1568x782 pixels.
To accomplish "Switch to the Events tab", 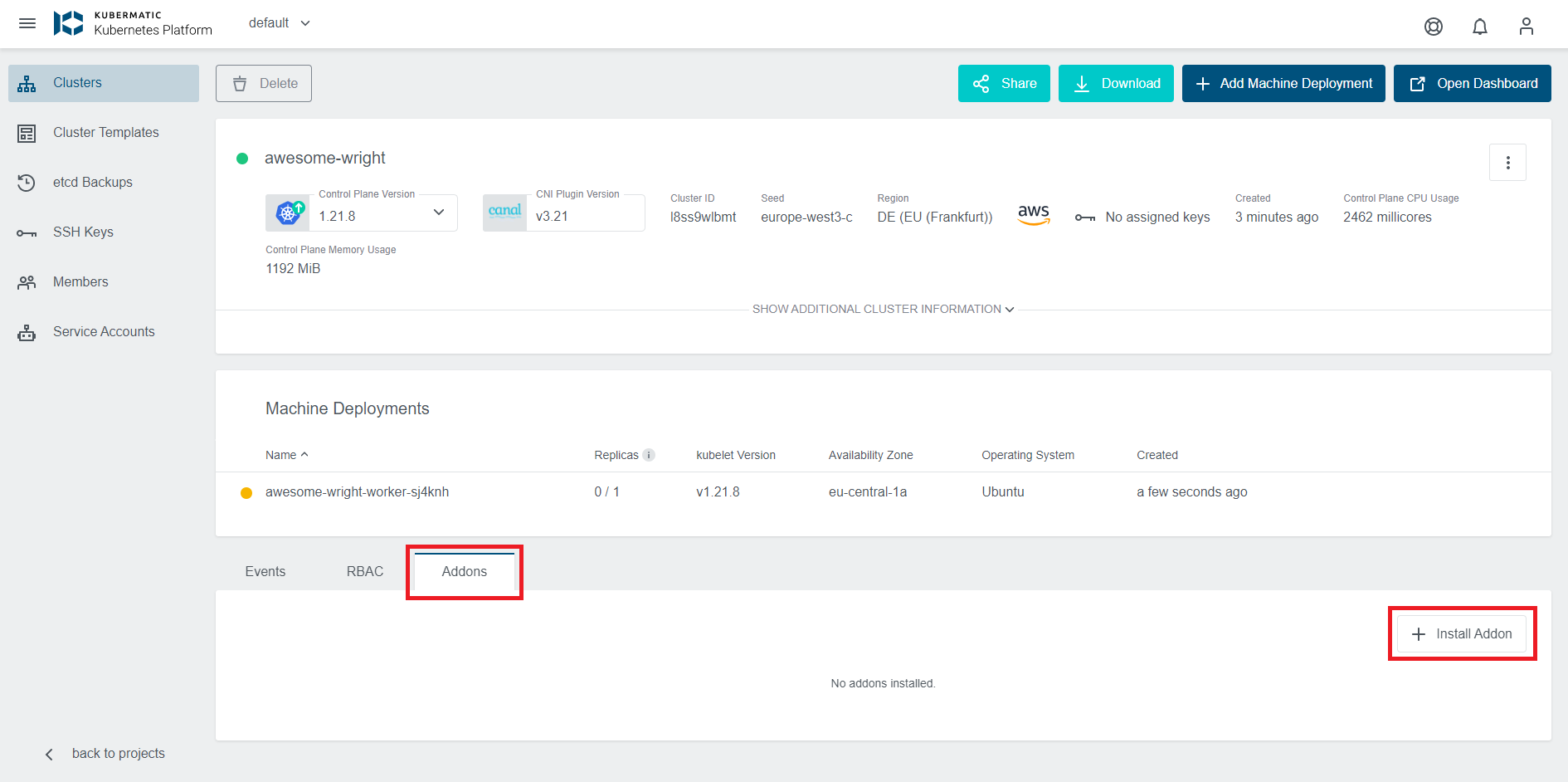I will (x=265, y=571).
